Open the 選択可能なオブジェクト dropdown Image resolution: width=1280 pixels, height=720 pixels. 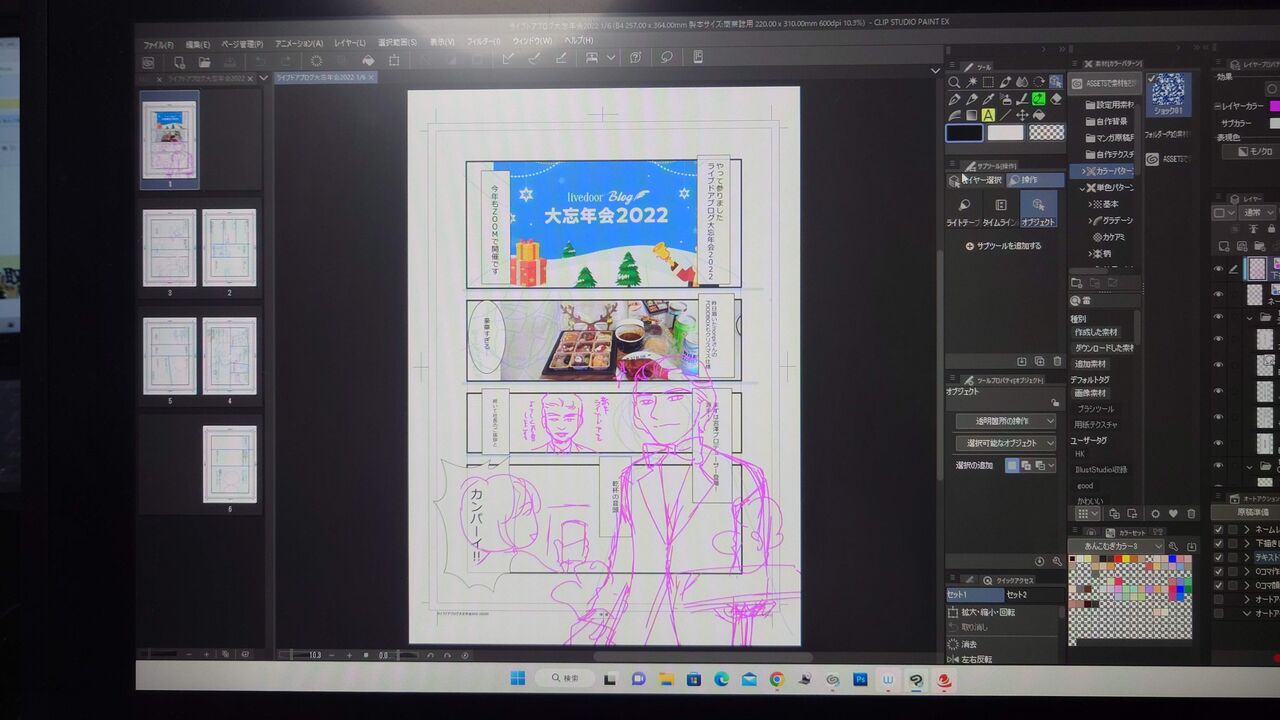click(x=1005, y=443)
